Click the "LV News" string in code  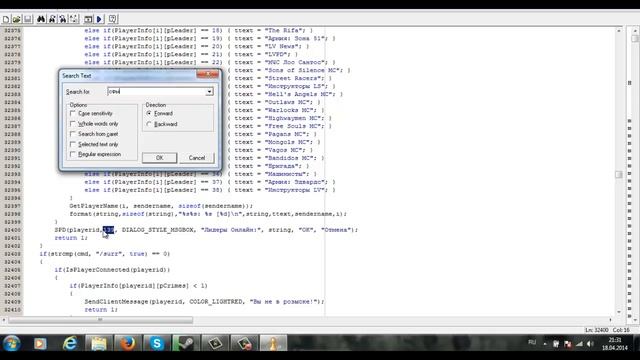tap(283, 47)
